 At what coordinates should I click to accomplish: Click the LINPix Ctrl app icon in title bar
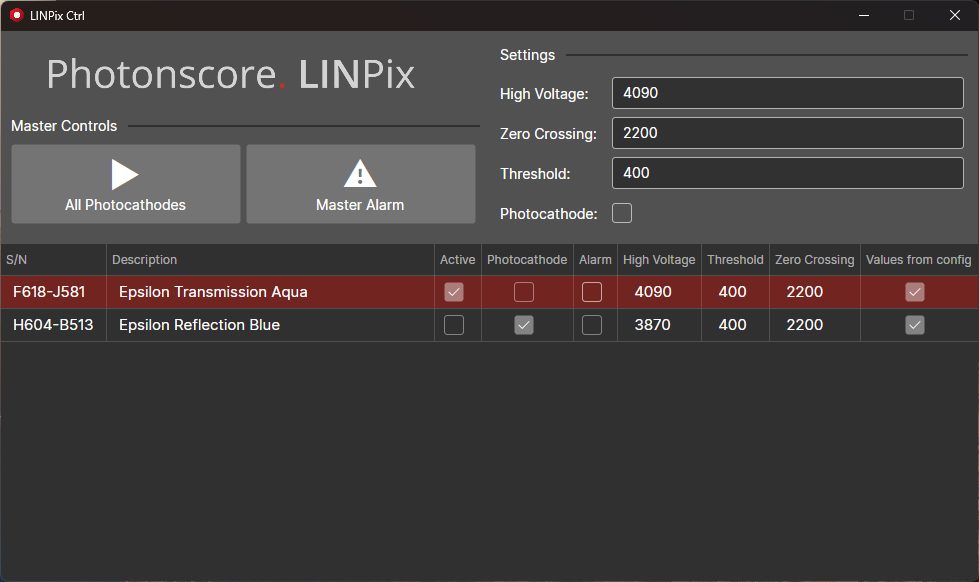pyautogui.click(x=16, y=15)
